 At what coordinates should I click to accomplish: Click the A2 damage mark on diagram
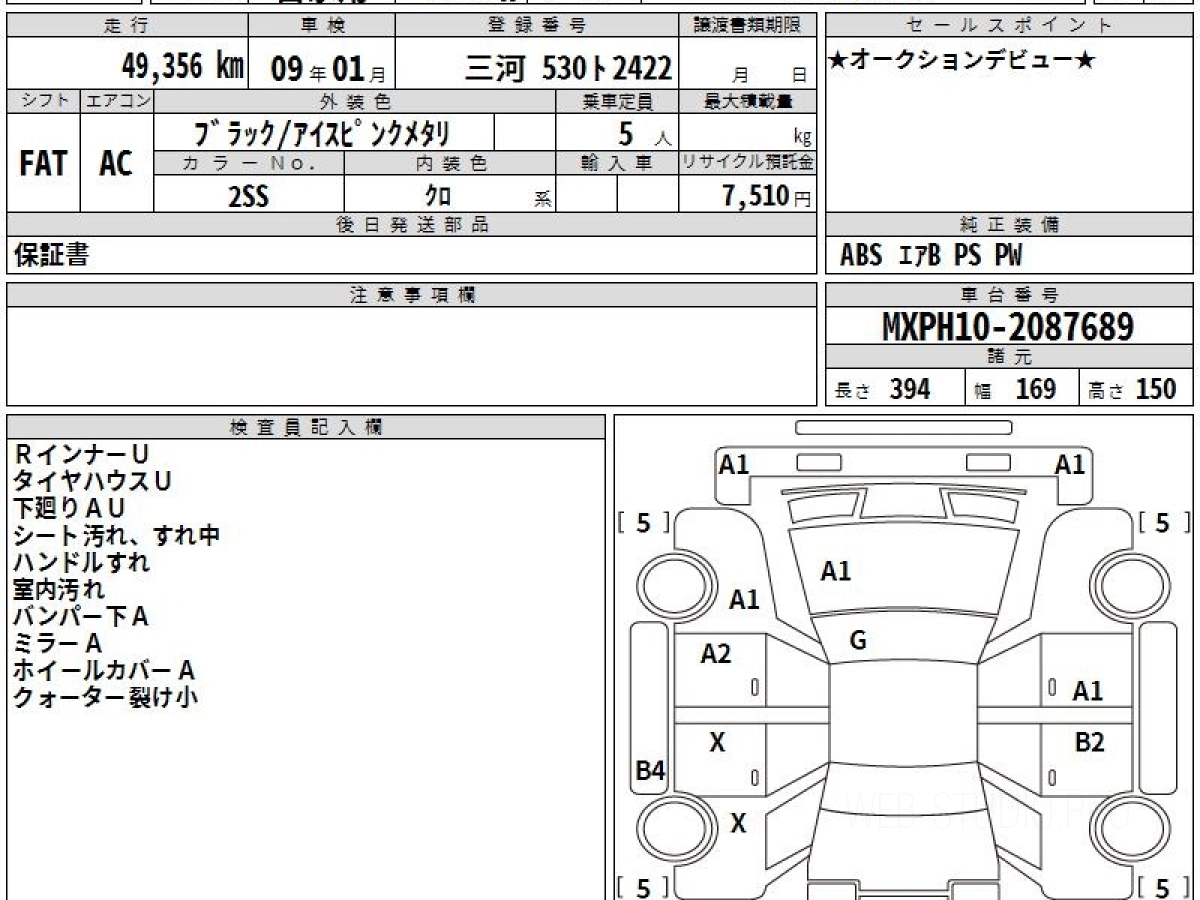(x=716, y=654)
